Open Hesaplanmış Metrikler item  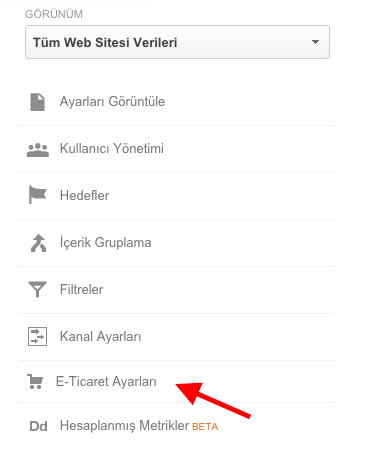tap(177, 426)
